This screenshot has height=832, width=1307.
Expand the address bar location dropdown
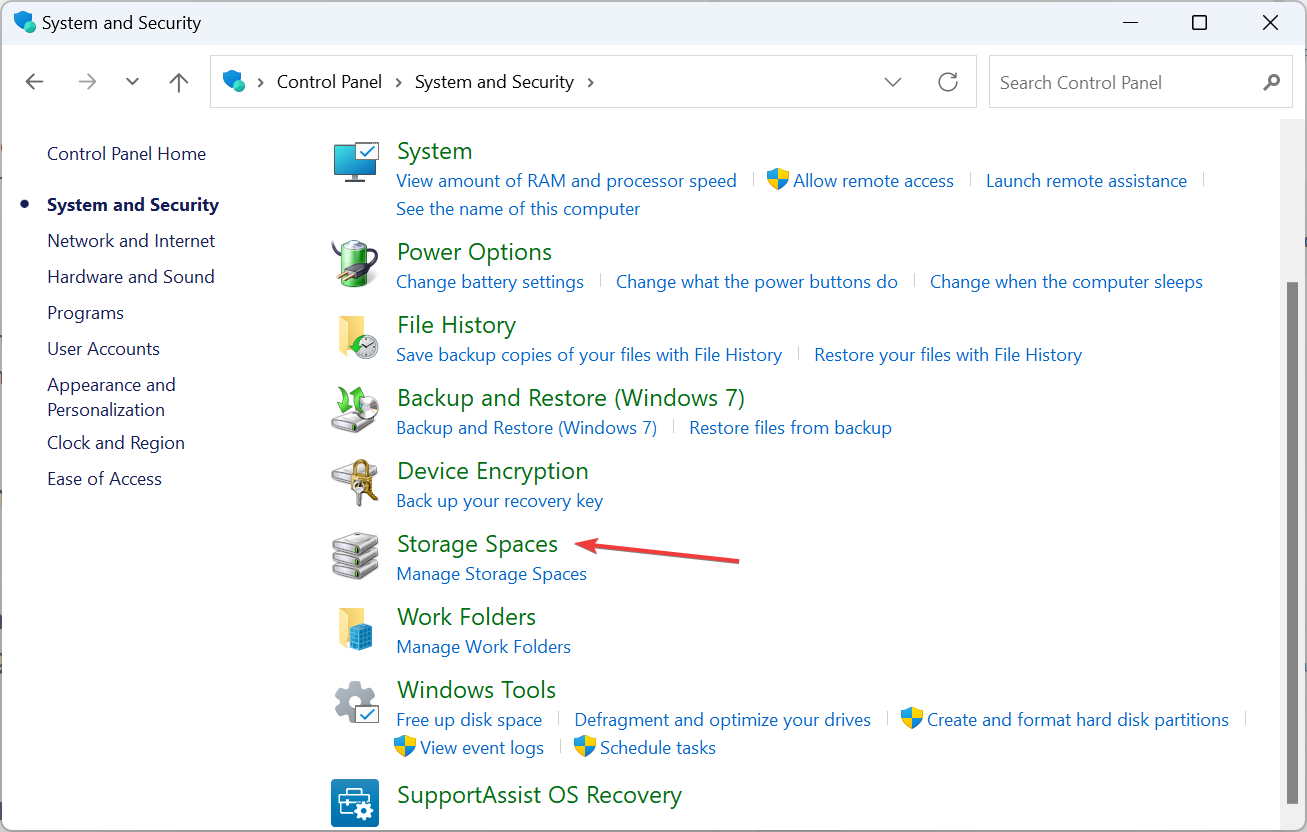coord(893,82)
